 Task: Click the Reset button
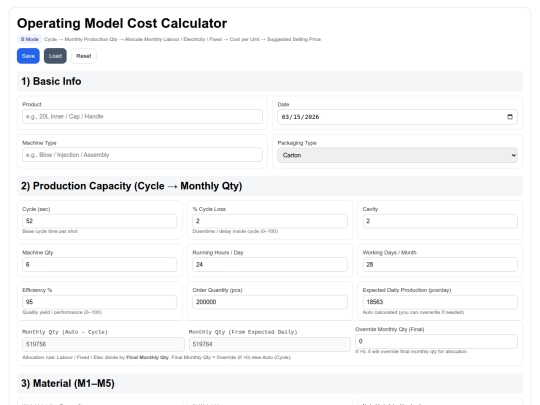(x=84, y=56)
